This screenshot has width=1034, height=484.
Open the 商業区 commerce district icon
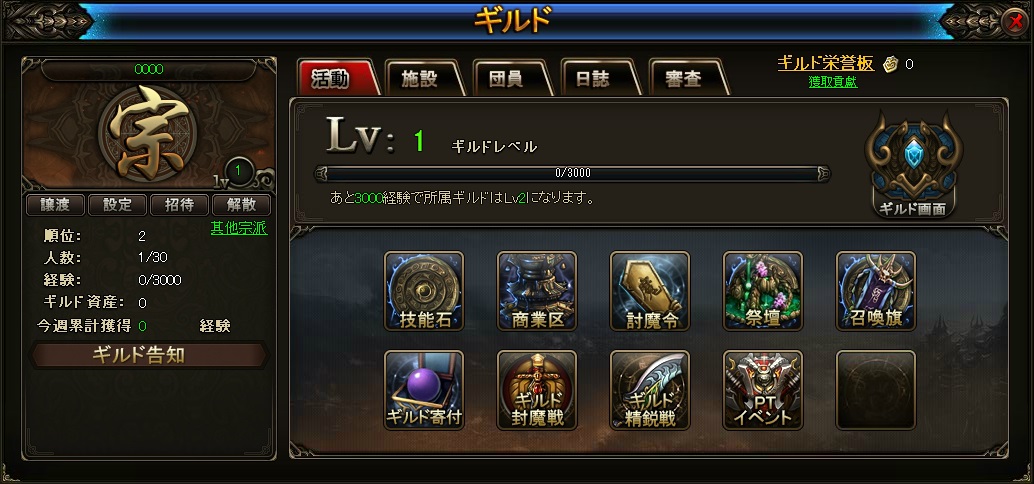(537, 291)
